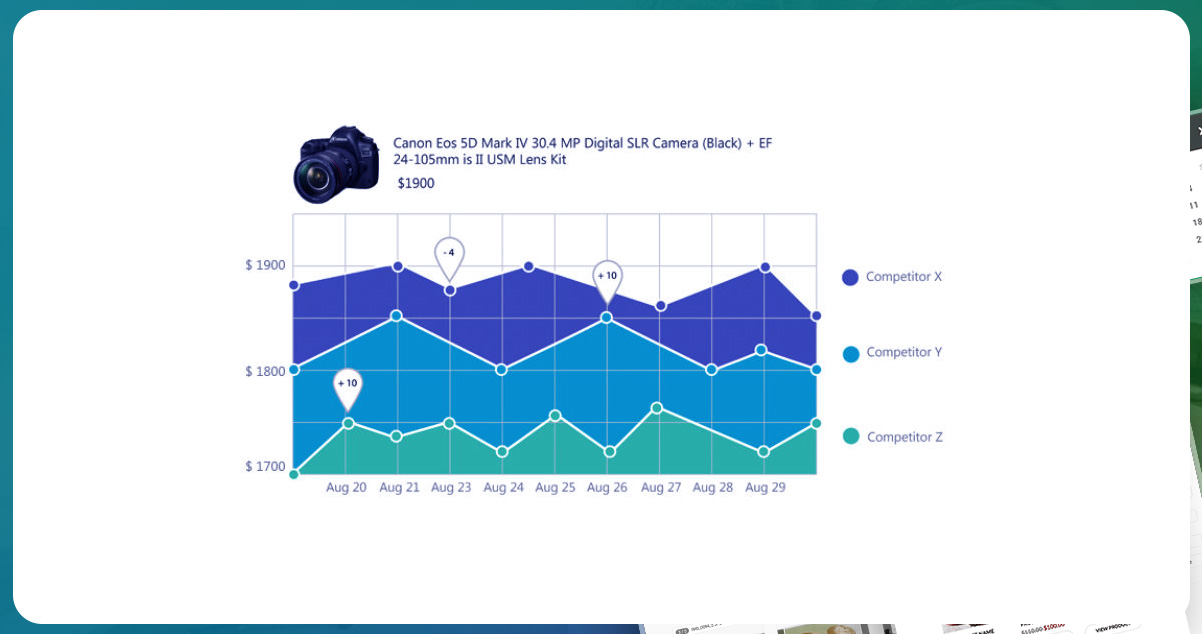Click the 'Aug 28' x-axis label
Image resolution: width=1202 pixels, height=634 pixels.
[712, 488]
